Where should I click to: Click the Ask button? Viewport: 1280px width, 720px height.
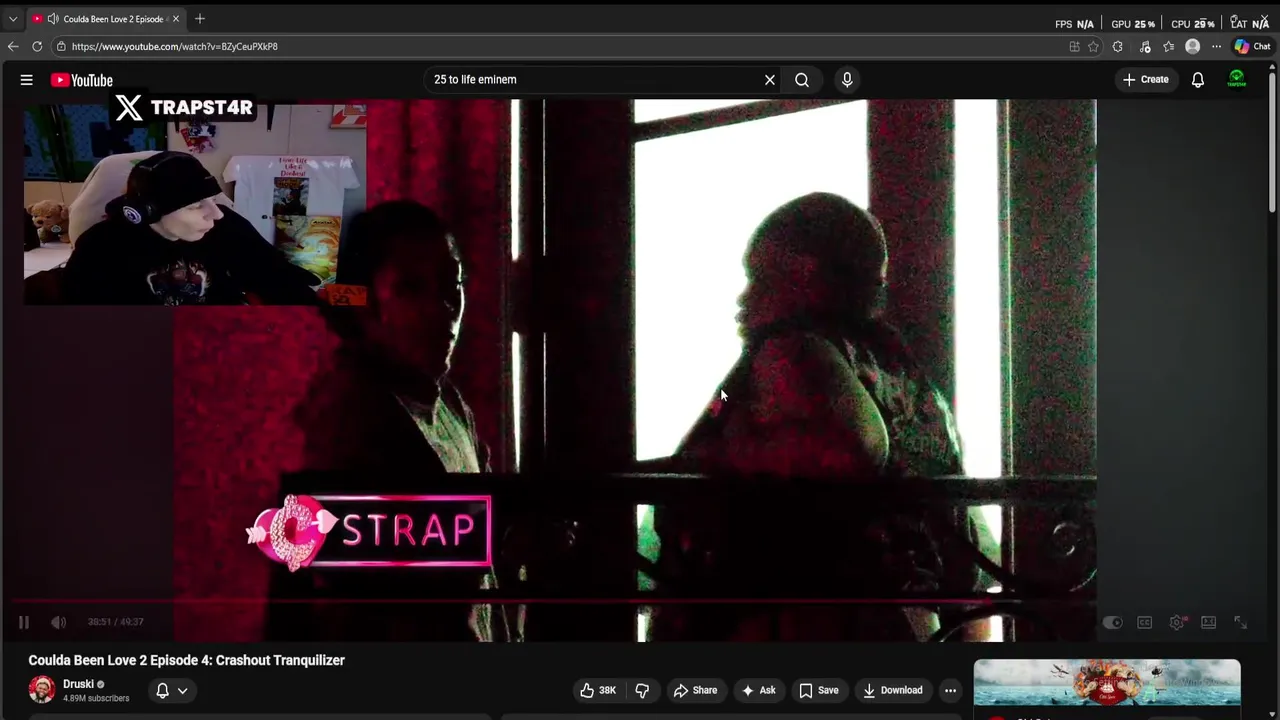758,690
